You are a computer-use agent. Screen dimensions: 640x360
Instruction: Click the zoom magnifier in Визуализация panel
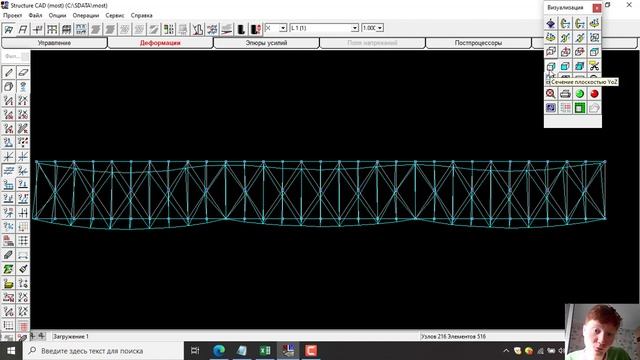click(x=551, y=93)
